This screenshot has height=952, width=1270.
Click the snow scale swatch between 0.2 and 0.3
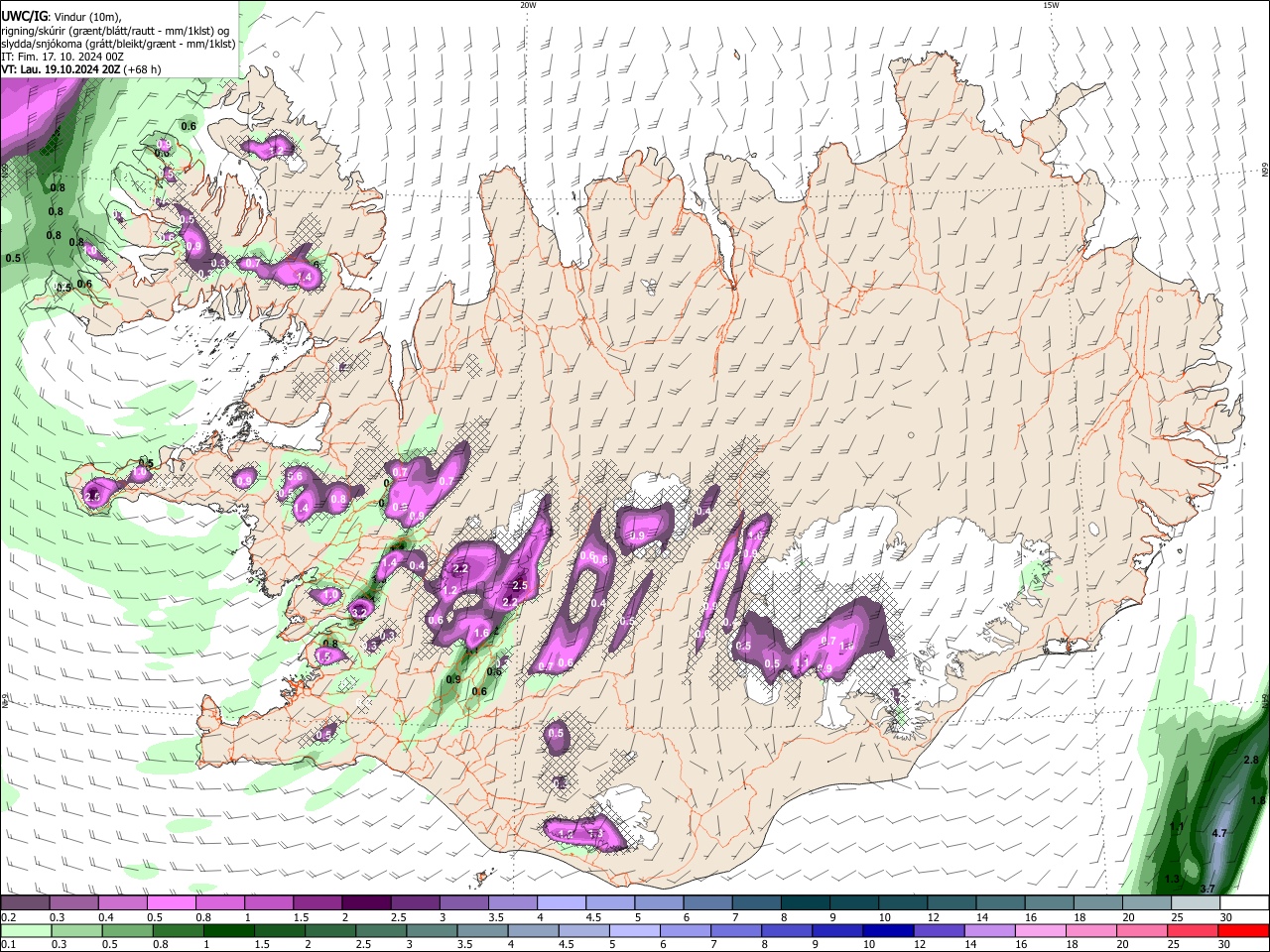25,902
